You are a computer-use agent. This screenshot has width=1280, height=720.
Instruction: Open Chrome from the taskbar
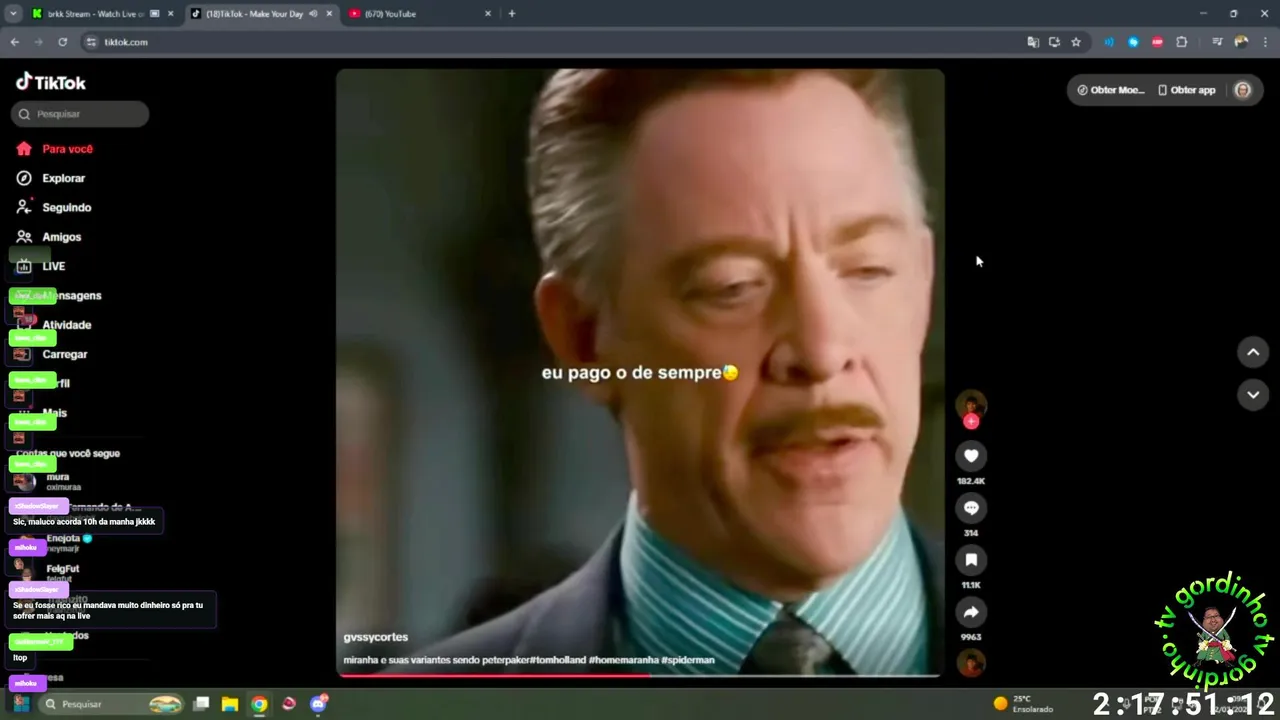259,704
